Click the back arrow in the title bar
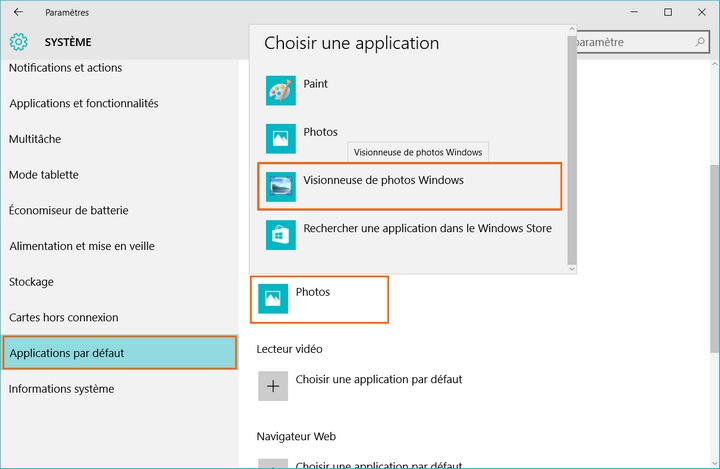720x469 pixels. (x=18, y=12)
